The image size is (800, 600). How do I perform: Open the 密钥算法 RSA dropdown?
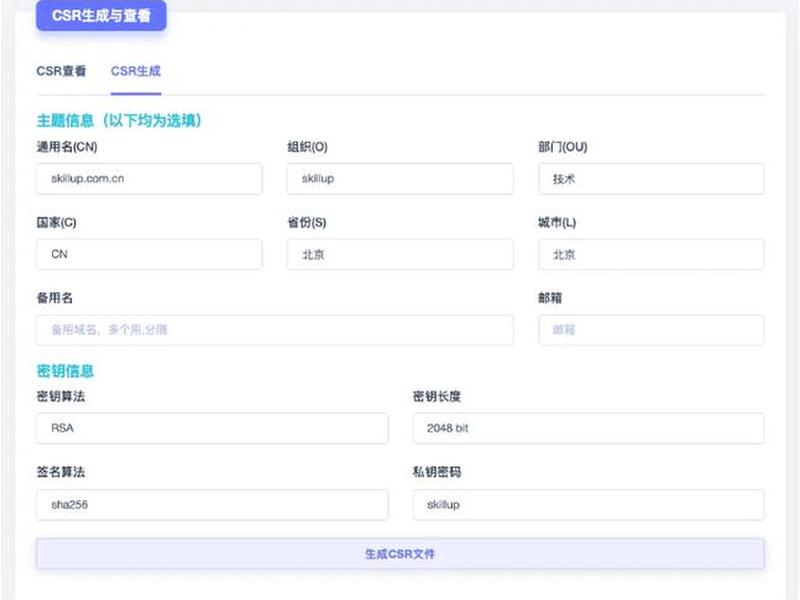pos(212,428)
